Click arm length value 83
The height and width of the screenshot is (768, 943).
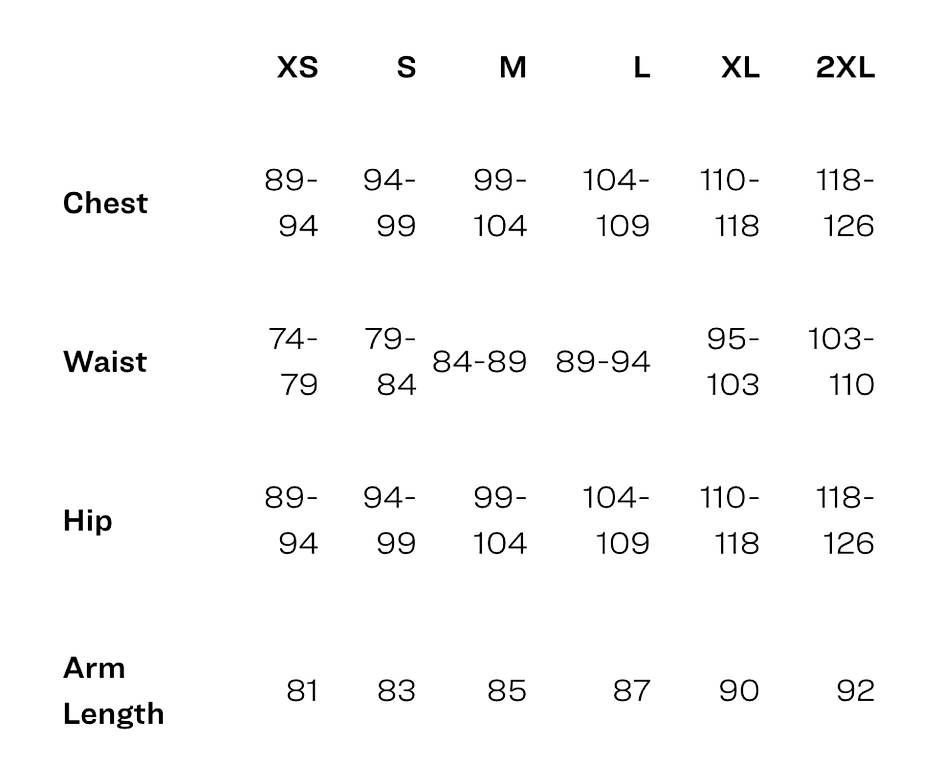coord(397,691)
